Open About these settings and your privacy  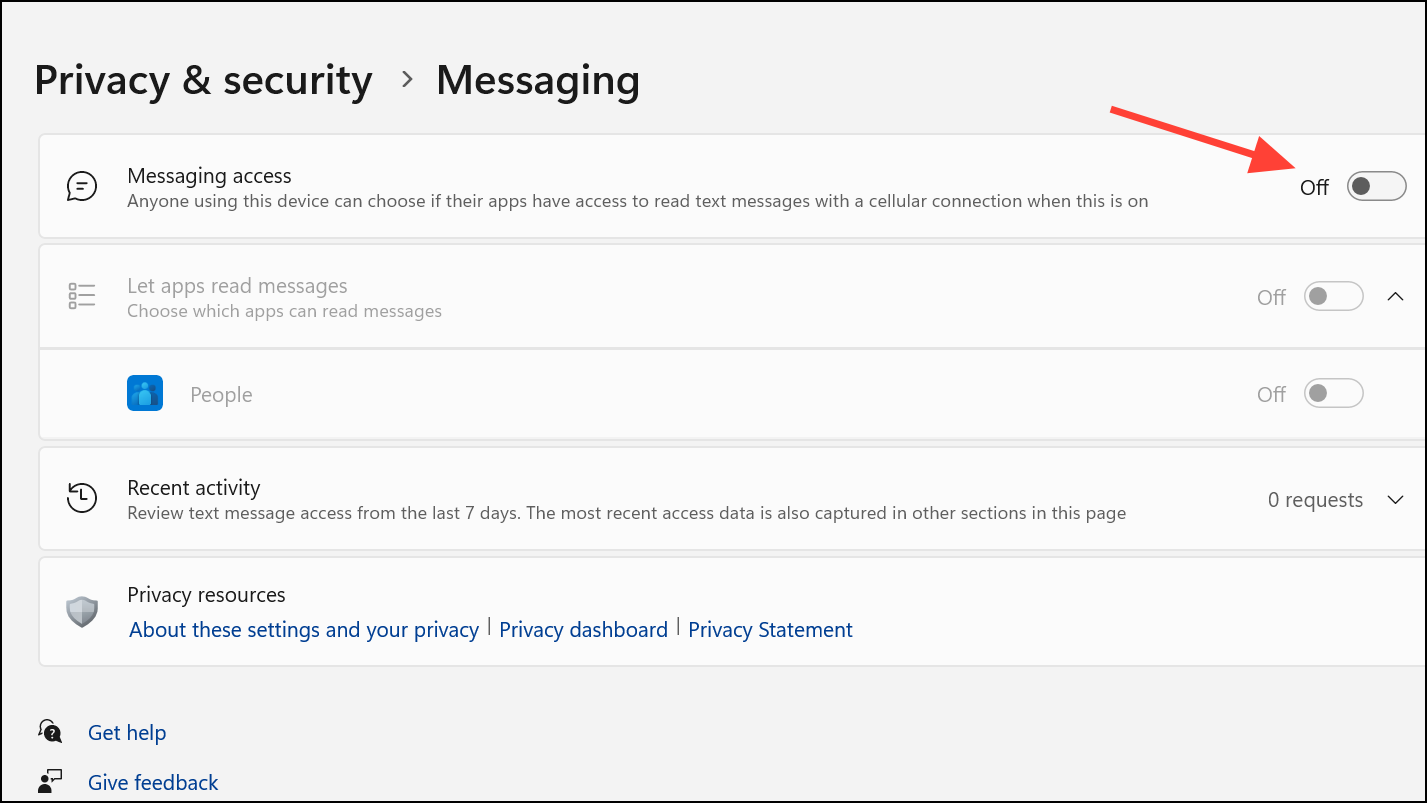click(x=304, y=630)
